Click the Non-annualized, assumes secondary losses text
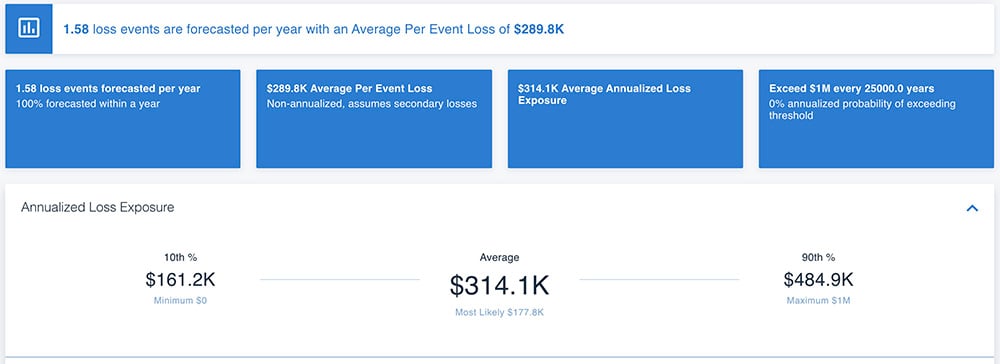This screenshot has height=364, width=1000. tap(372, 103)
